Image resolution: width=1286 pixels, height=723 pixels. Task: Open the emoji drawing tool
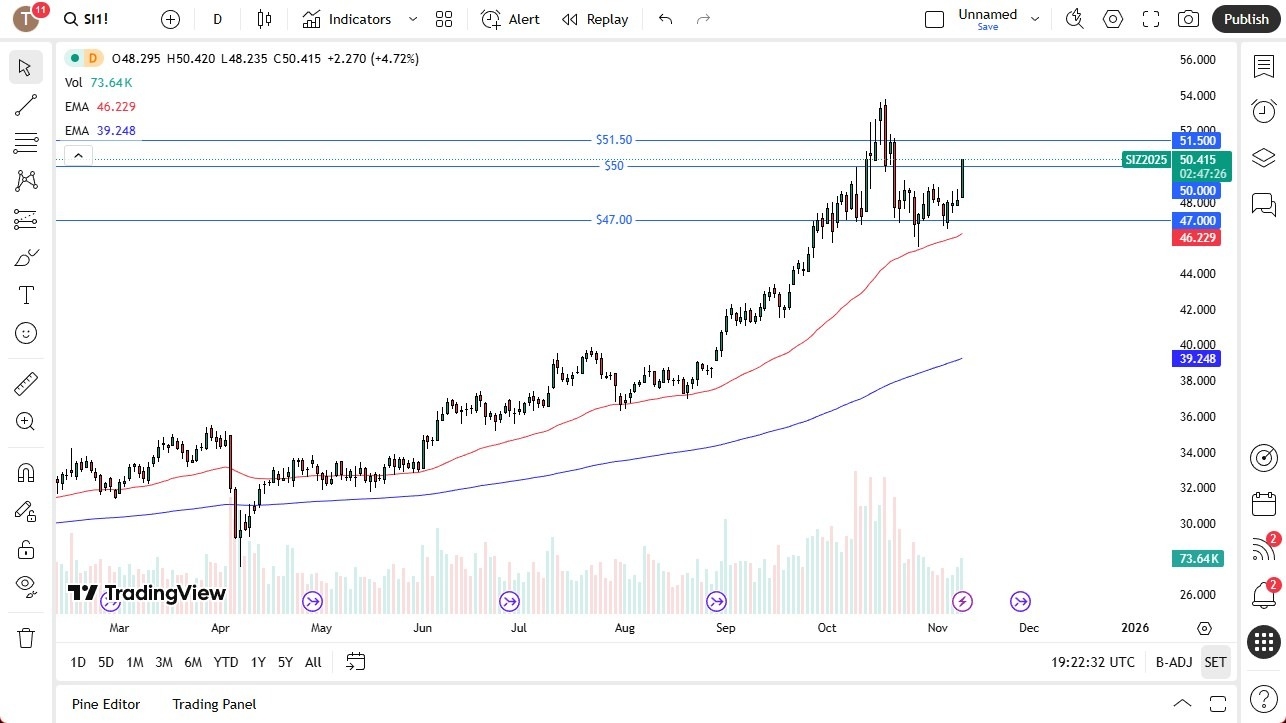pos(25,333)
